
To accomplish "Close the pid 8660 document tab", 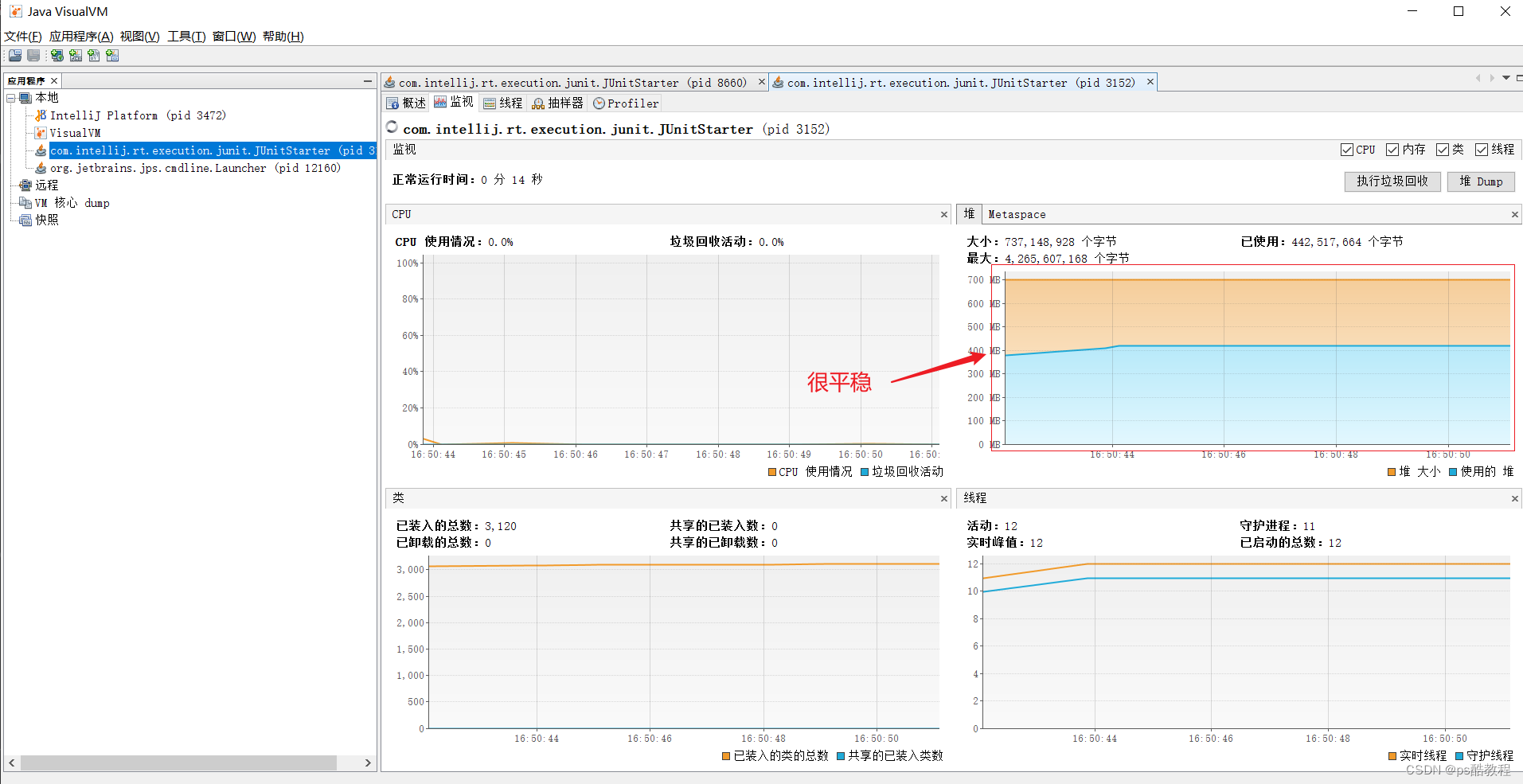I will tap(761, 81).
